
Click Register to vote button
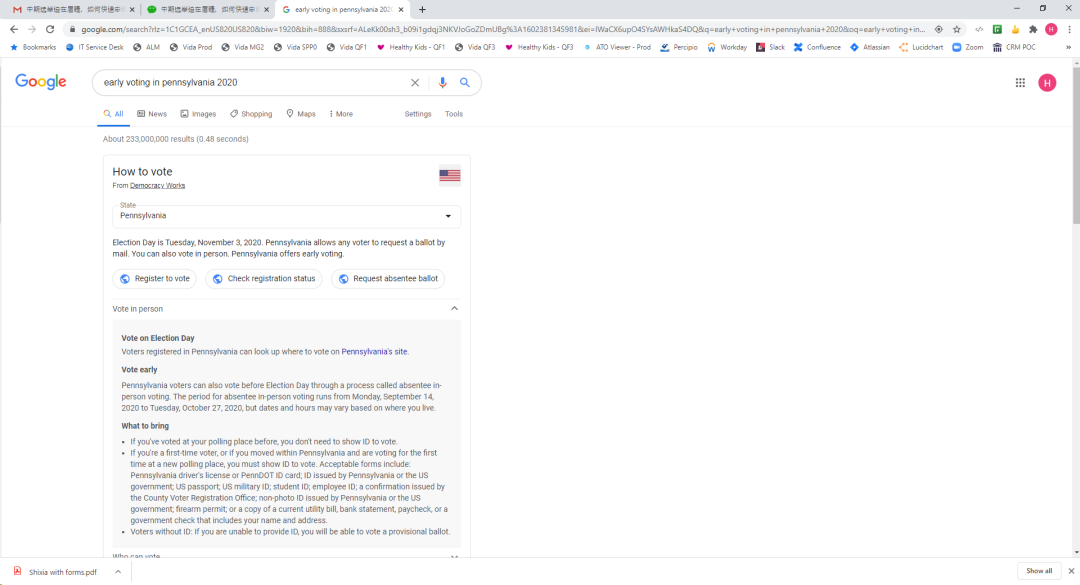coord(155,279)
